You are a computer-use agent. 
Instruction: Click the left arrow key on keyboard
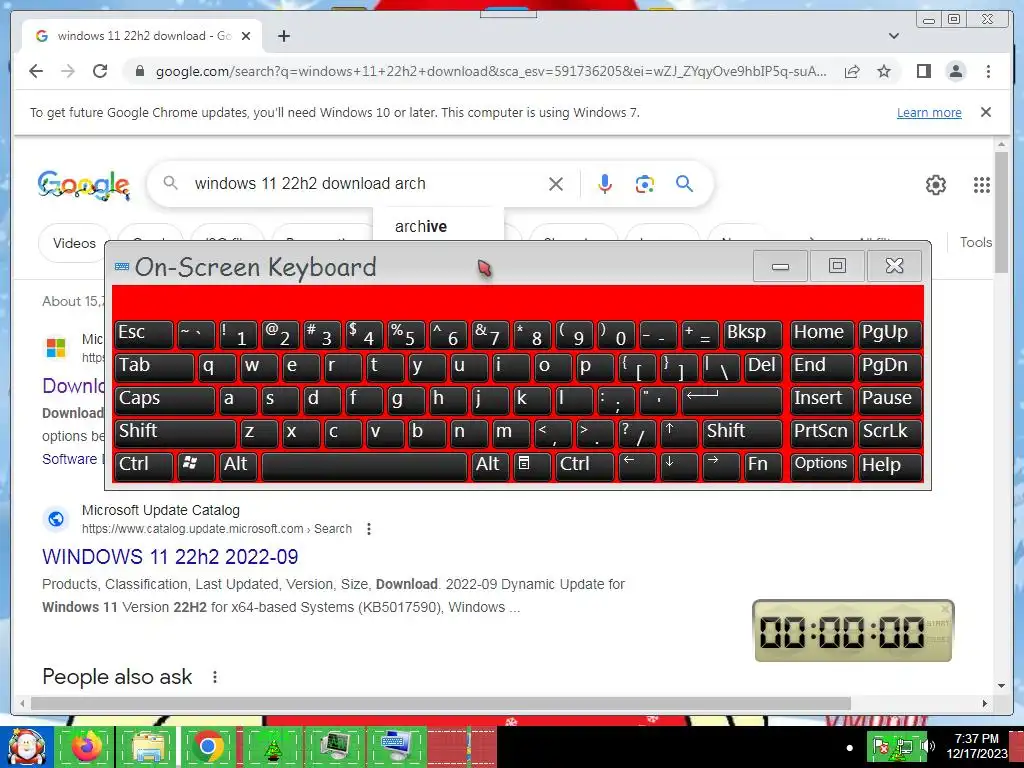click(x=637, y=465)
